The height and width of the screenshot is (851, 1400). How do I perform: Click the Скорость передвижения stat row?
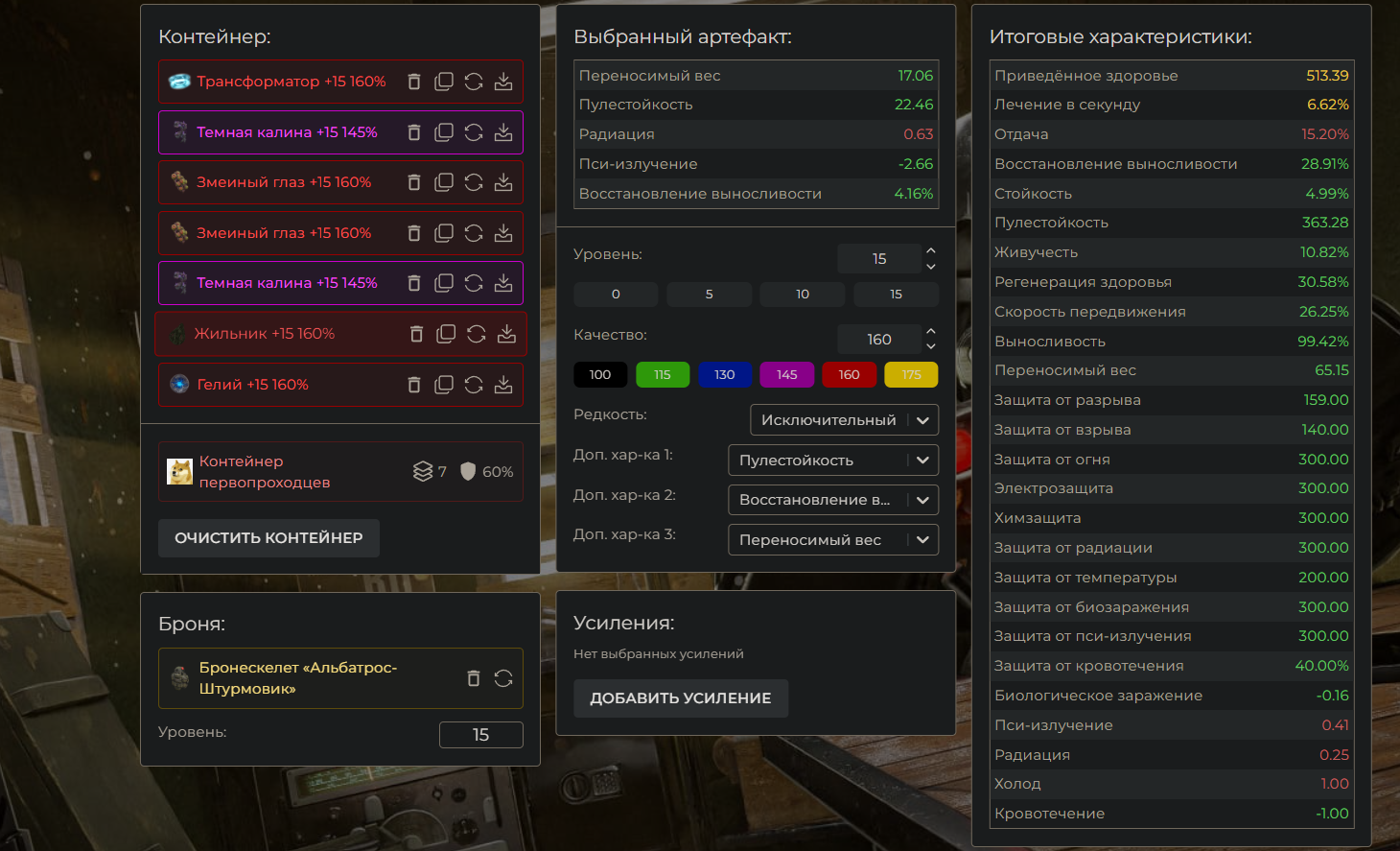point(1172,312)
